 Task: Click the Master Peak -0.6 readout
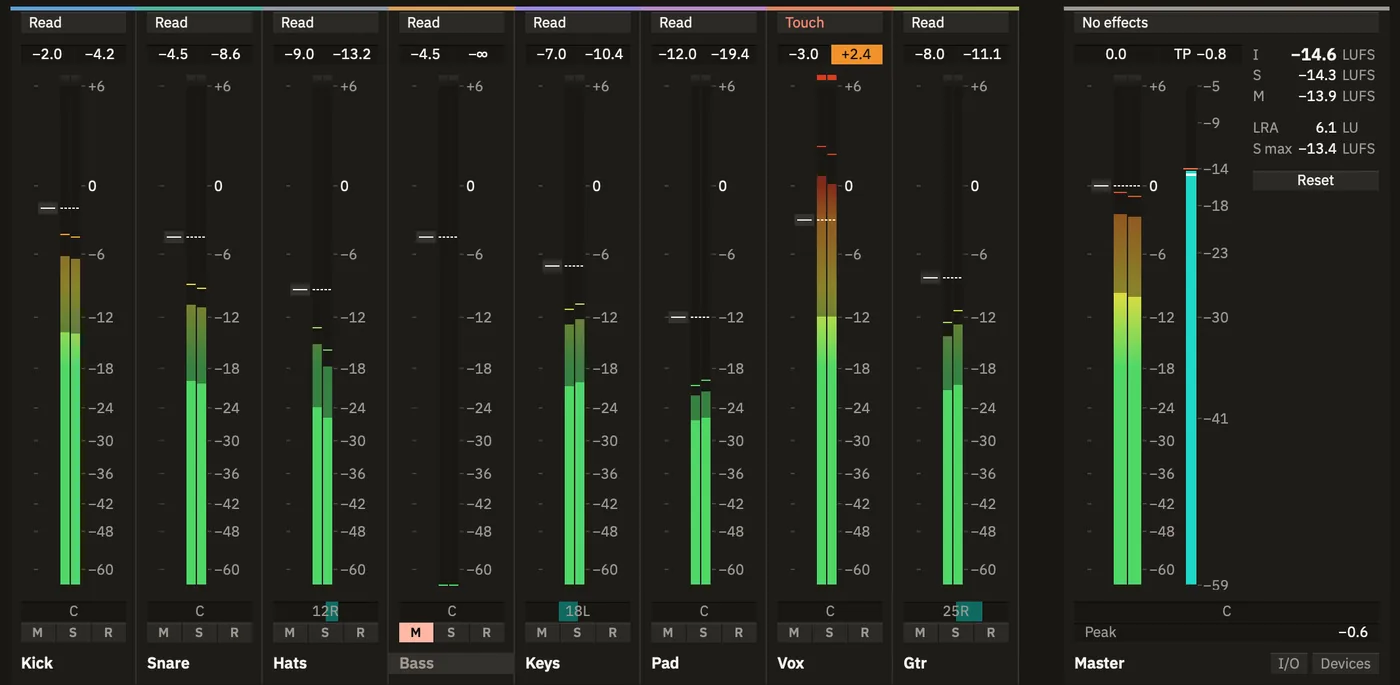pyautogui.click(x=1226, y=632)
